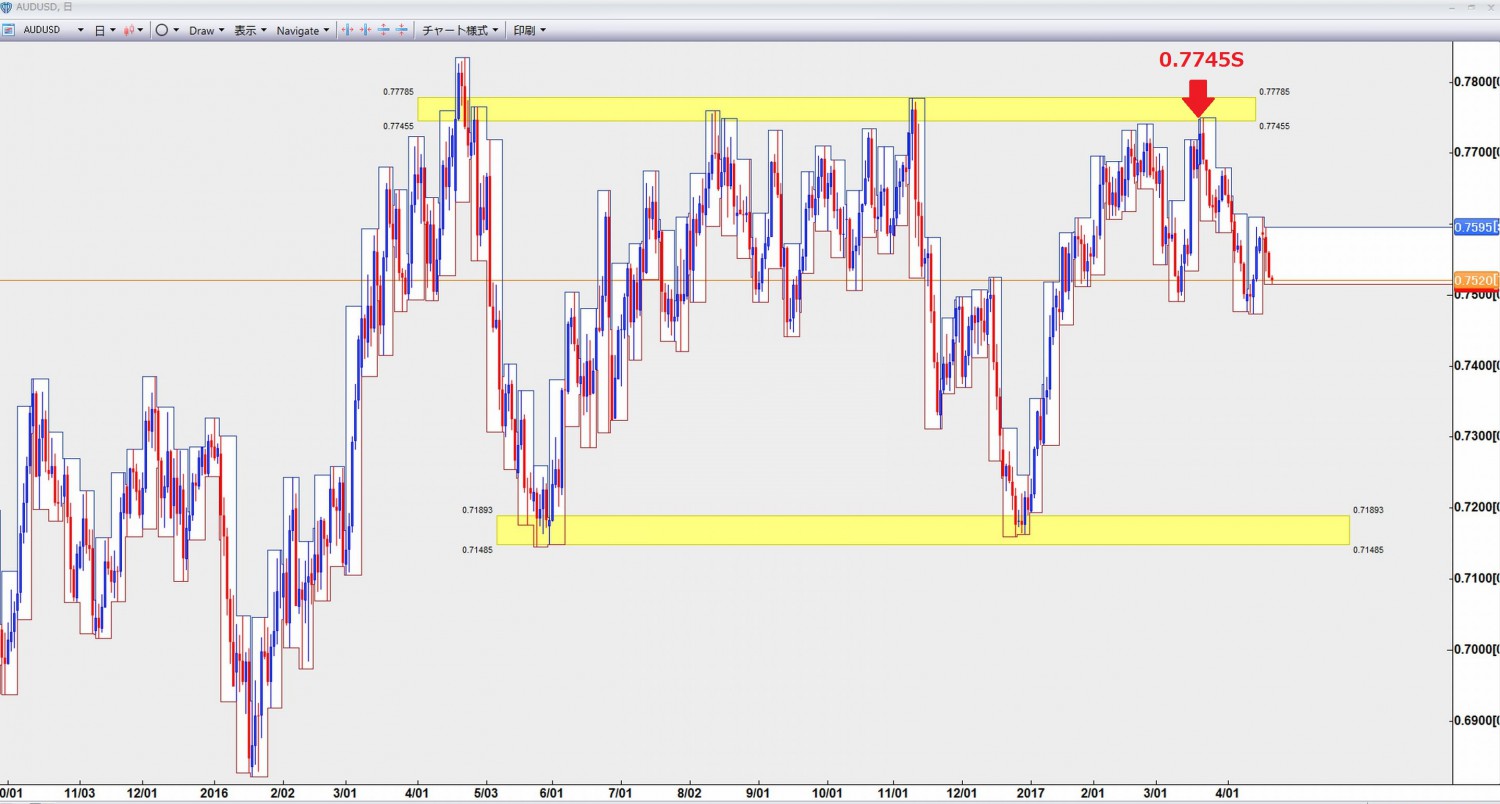The height and width of the screenshot is (804, 1500).
Task: Open the Draw menu
Action: 206,30
